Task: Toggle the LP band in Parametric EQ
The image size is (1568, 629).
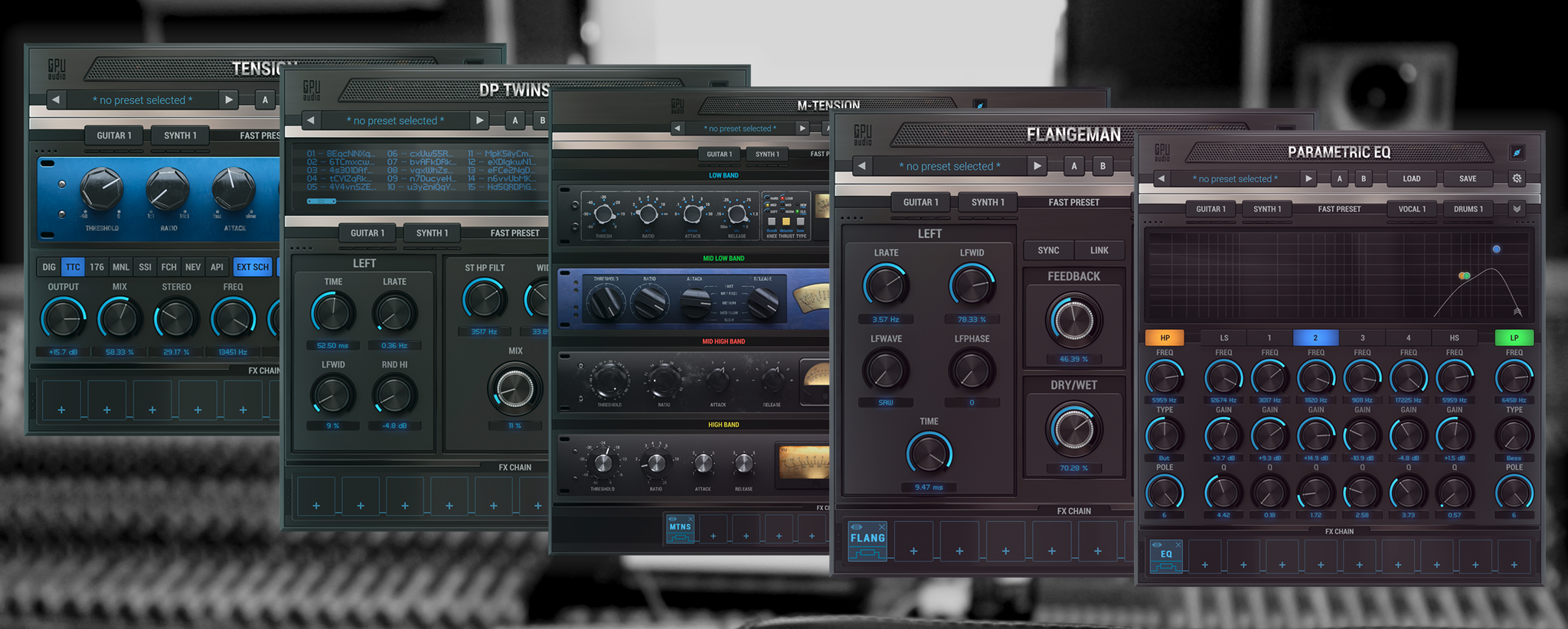Action: tap(1514, 337)
